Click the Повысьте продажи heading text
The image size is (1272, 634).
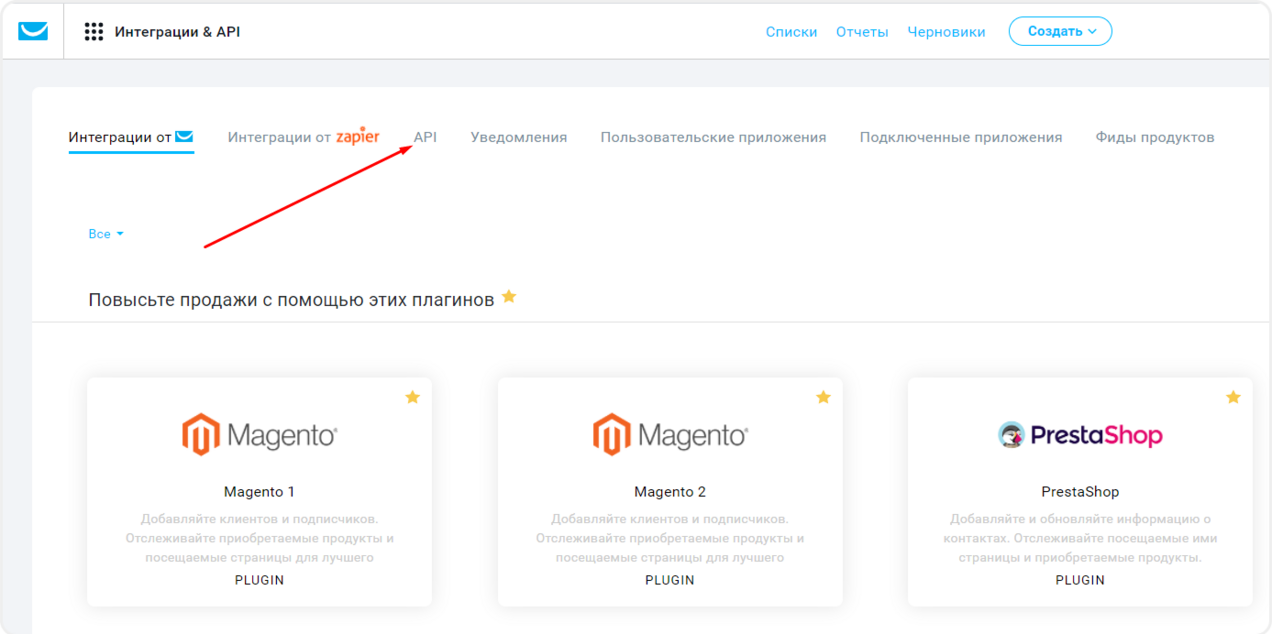click(x=291, y=300)
